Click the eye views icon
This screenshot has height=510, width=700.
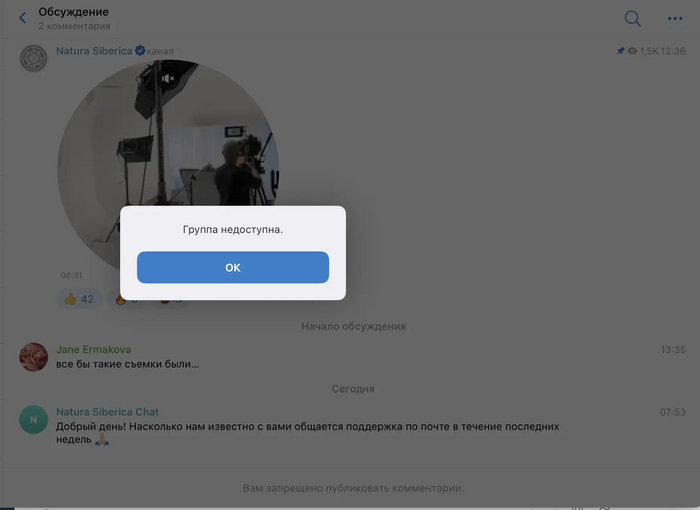(632, 51)
